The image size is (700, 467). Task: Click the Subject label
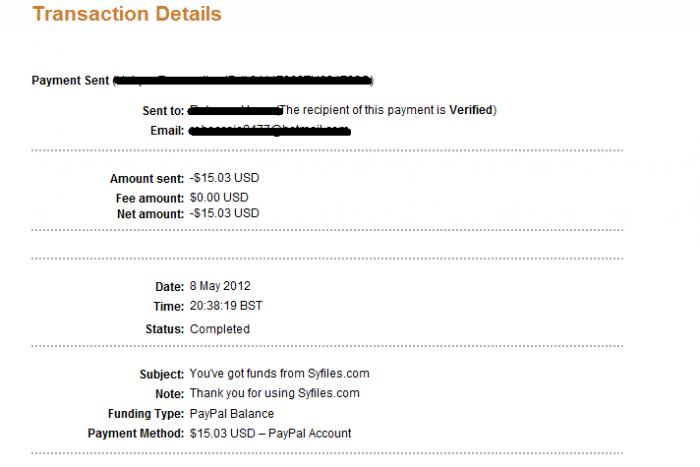(162, 374)
